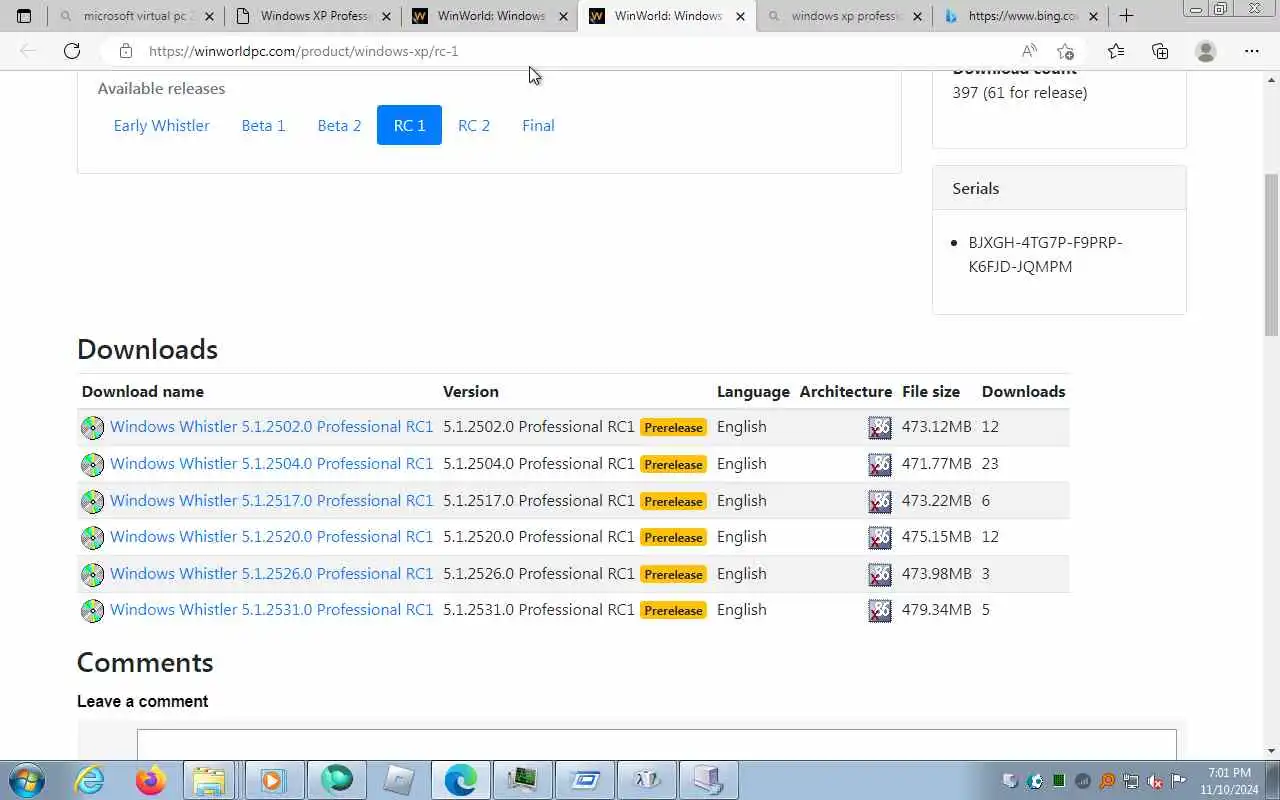Launch Internet Explorer from taskbar
Screen dimensions: 1280x800
[89, 780]
